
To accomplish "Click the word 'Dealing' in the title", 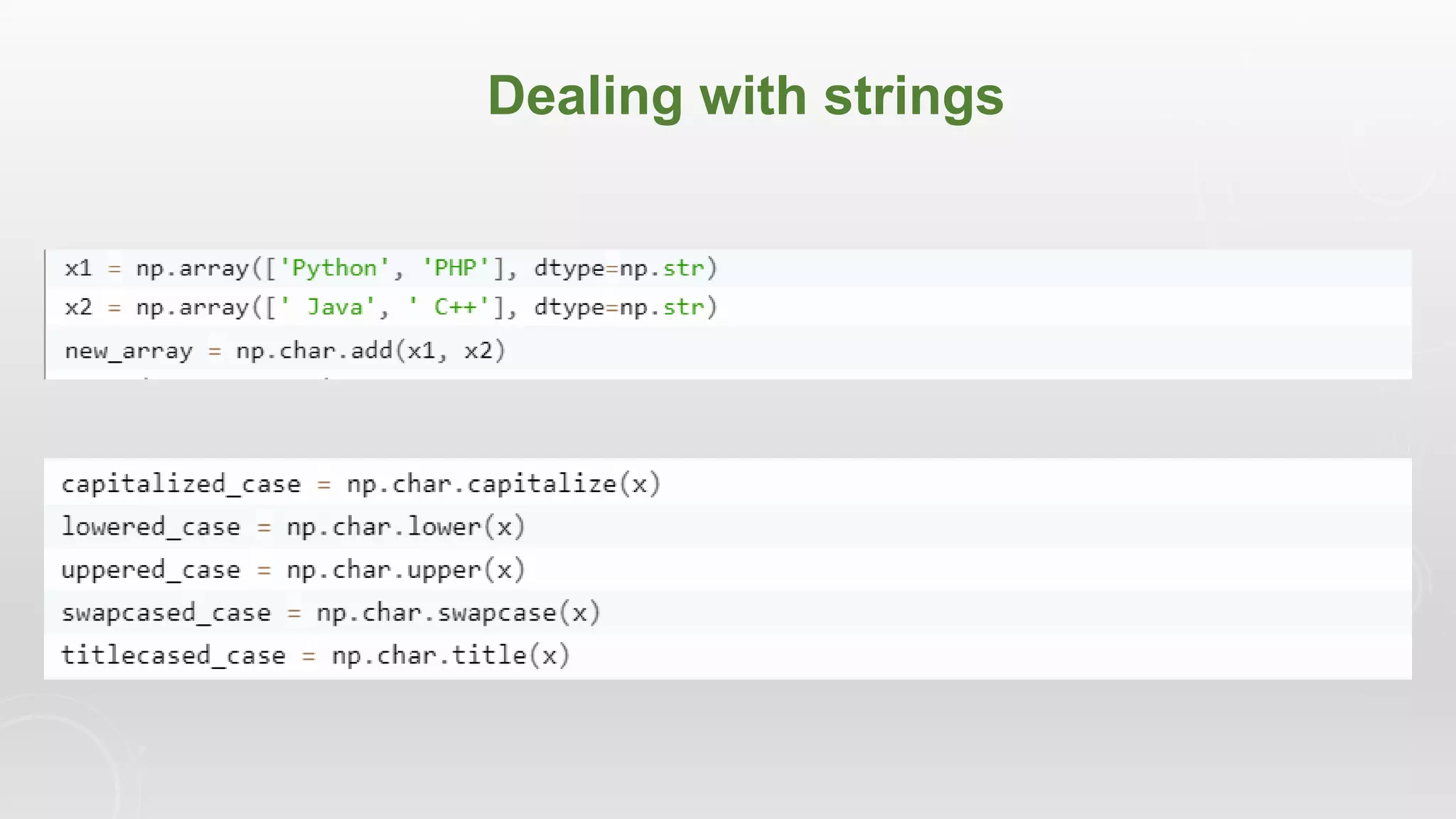I will (584, 97).
